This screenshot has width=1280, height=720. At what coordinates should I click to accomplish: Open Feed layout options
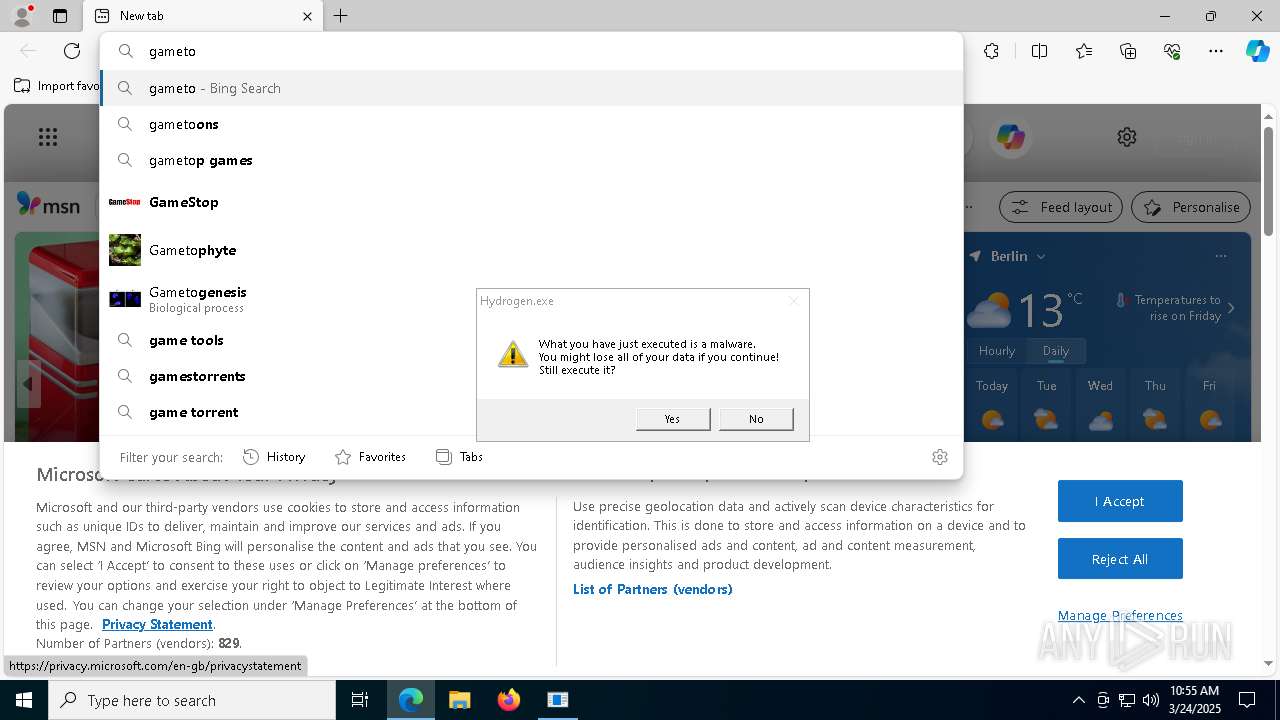[x=1061, y=207]
